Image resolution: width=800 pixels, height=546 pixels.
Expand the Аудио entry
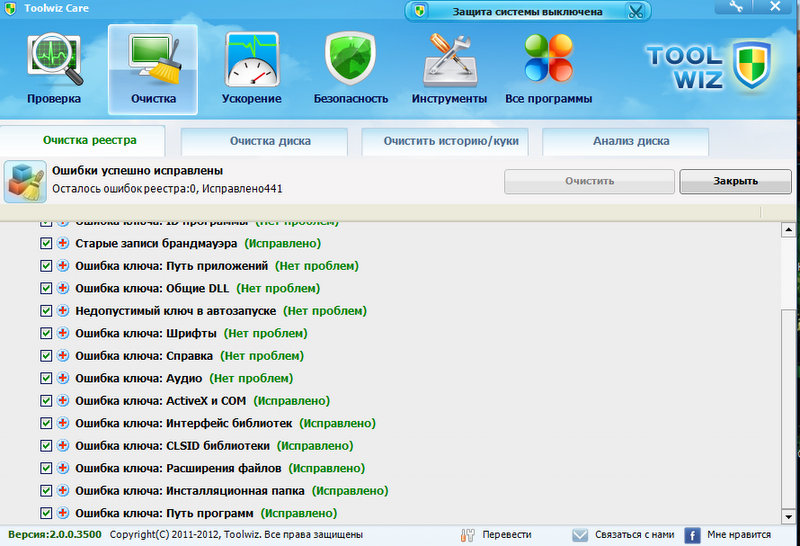click(x=63, y=378)
